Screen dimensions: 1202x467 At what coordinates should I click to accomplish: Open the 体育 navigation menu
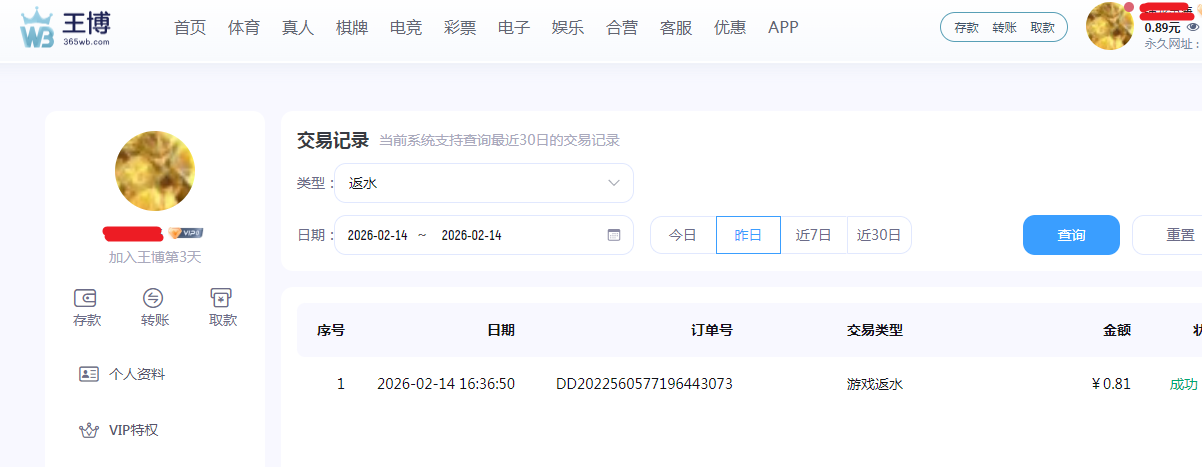tap(244, 28)
